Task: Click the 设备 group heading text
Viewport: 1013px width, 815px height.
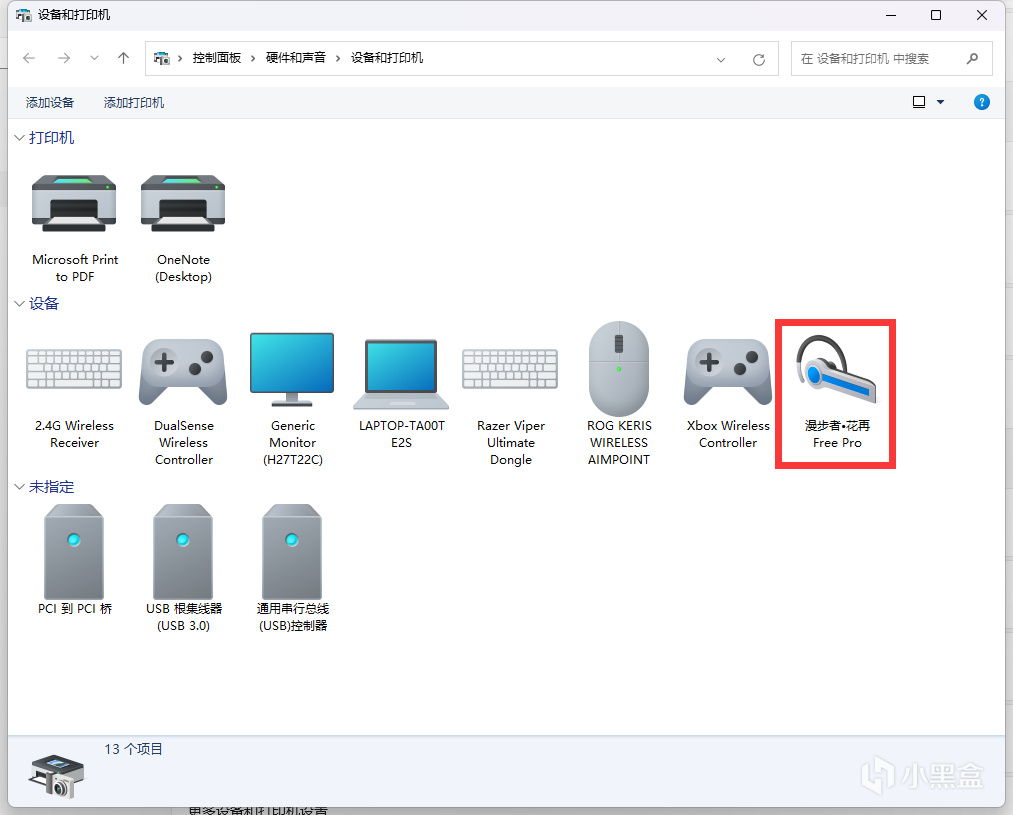Action: click(44, 303)
